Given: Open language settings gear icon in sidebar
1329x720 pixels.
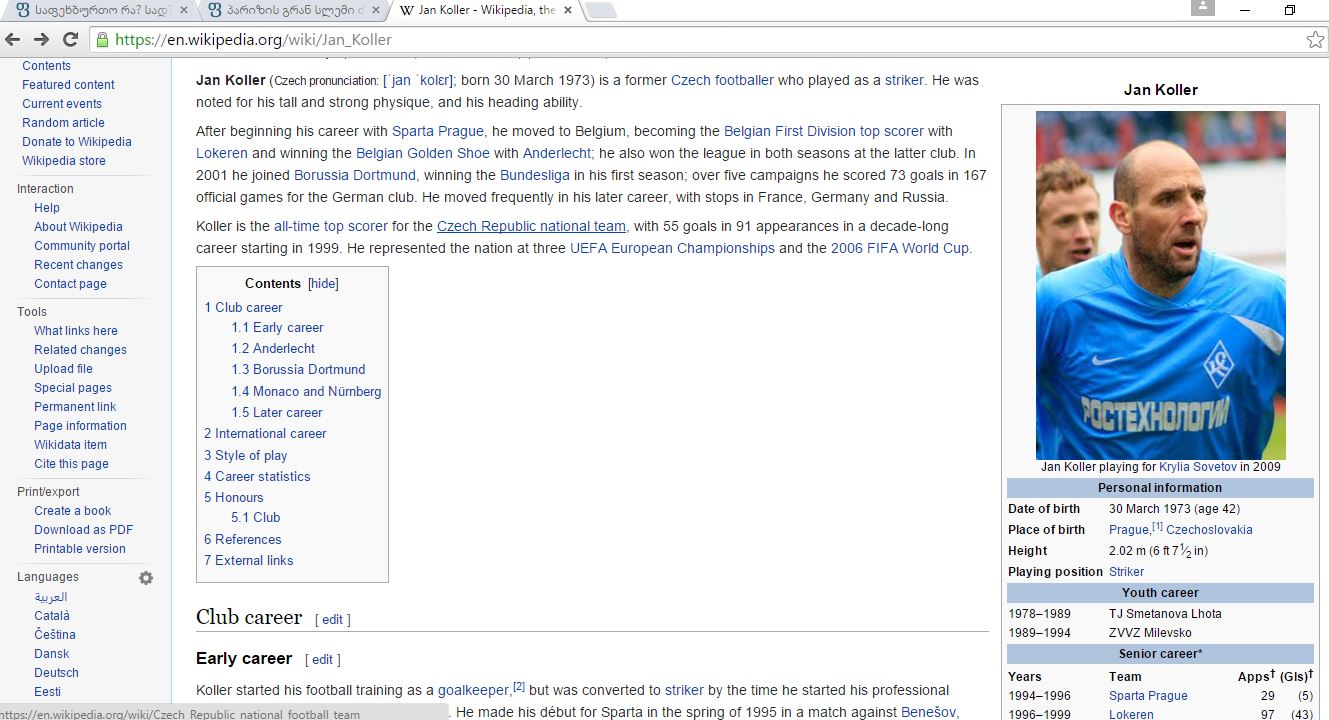Looking at the screenshot, I should coord(146,577).
